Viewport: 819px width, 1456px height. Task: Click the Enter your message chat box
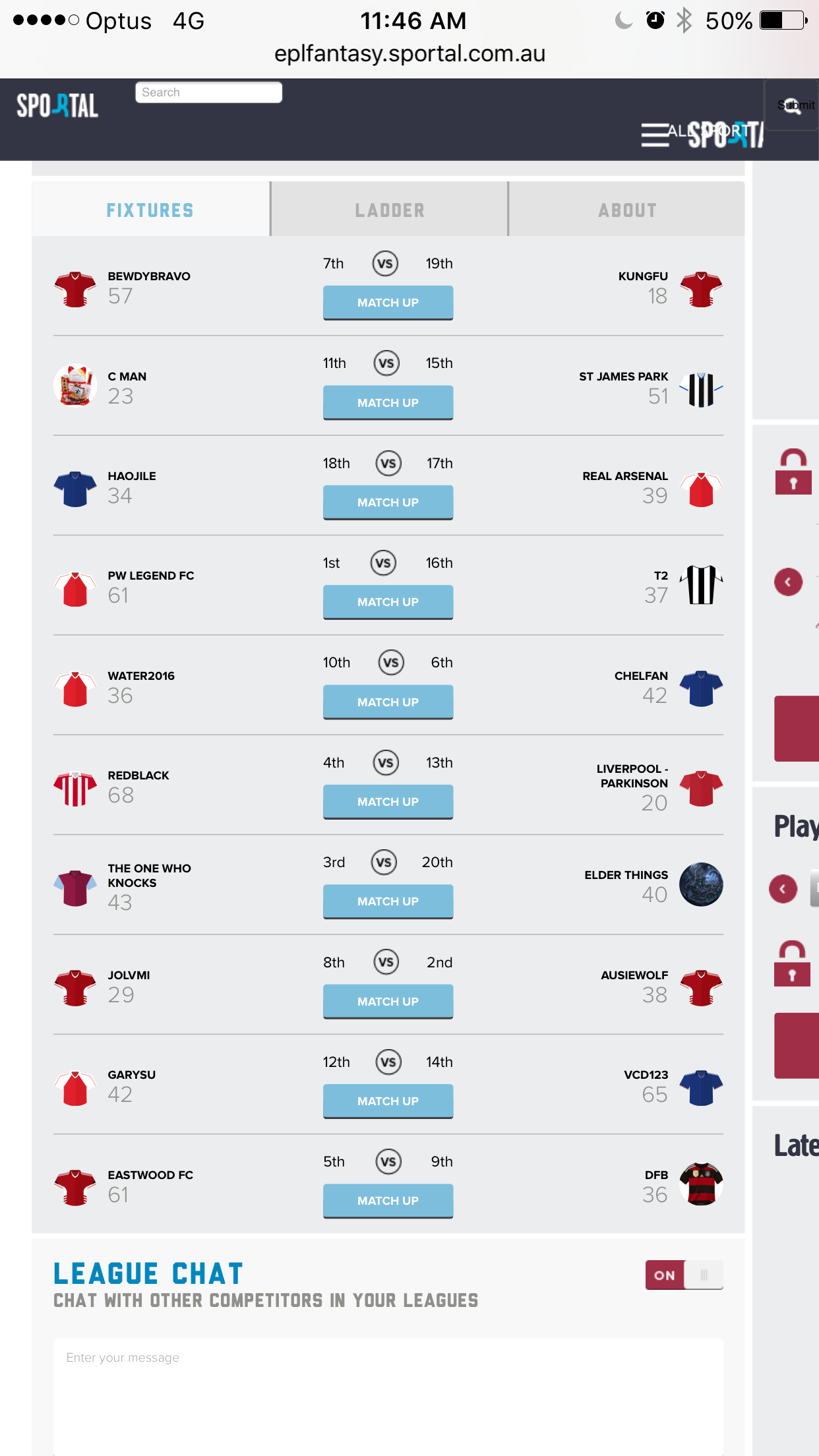[x=388, y=1397]
